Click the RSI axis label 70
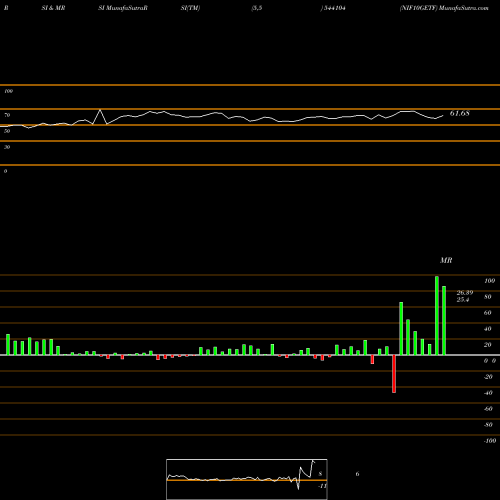The image size is (500, 500). point(7,115)
